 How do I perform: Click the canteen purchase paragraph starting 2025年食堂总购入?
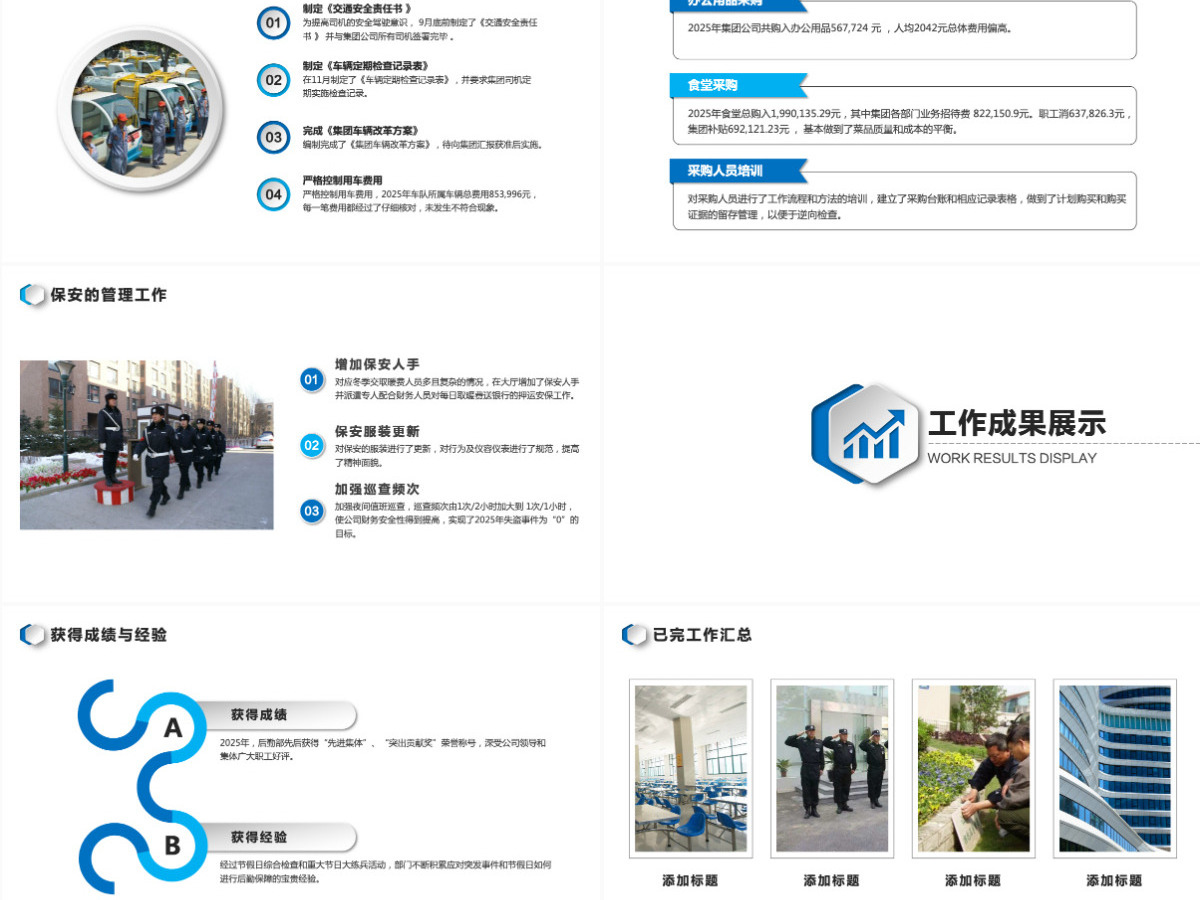[x=909, y=121]
